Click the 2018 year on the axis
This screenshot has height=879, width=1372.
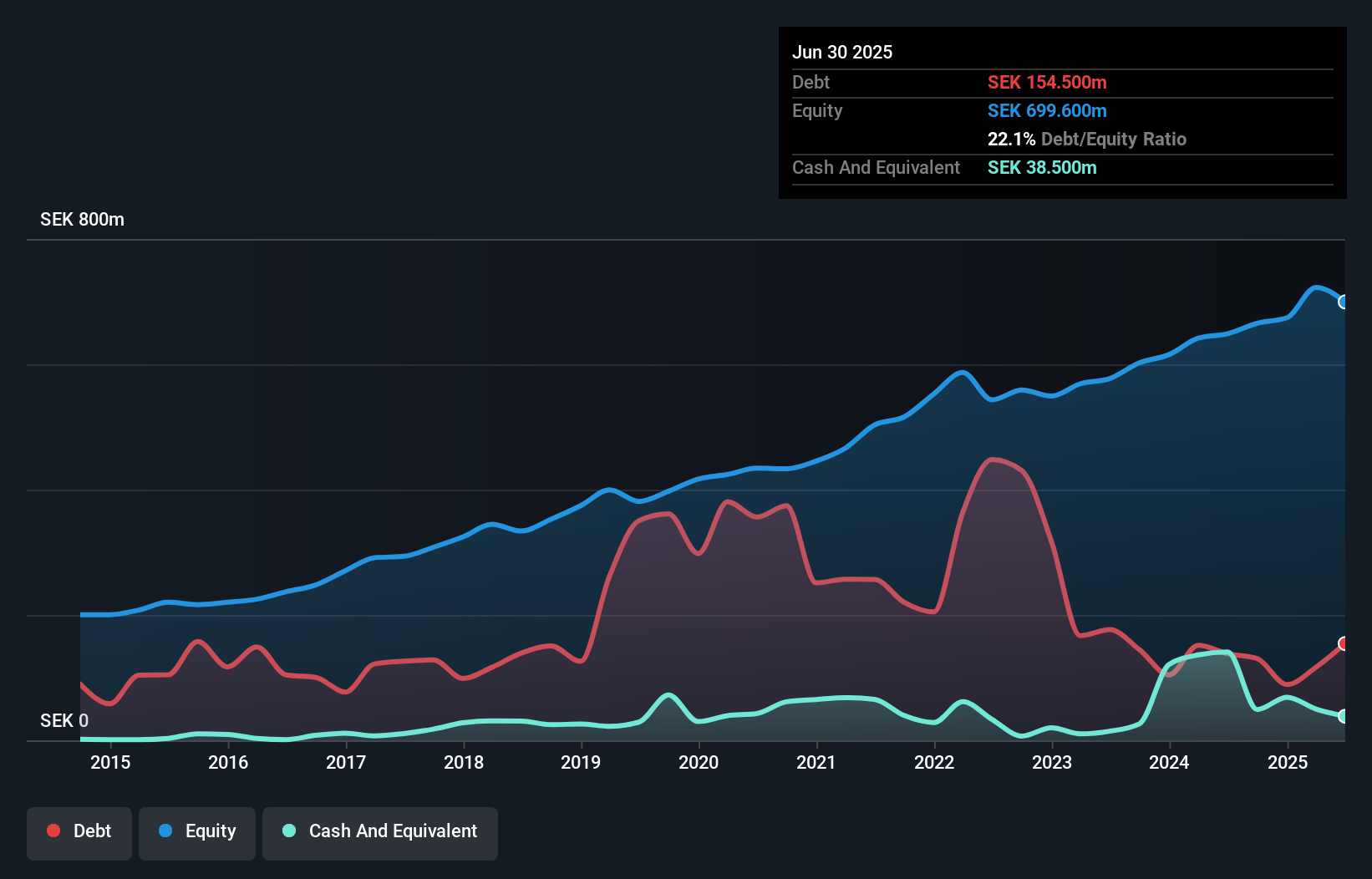[x=464, y=762]
